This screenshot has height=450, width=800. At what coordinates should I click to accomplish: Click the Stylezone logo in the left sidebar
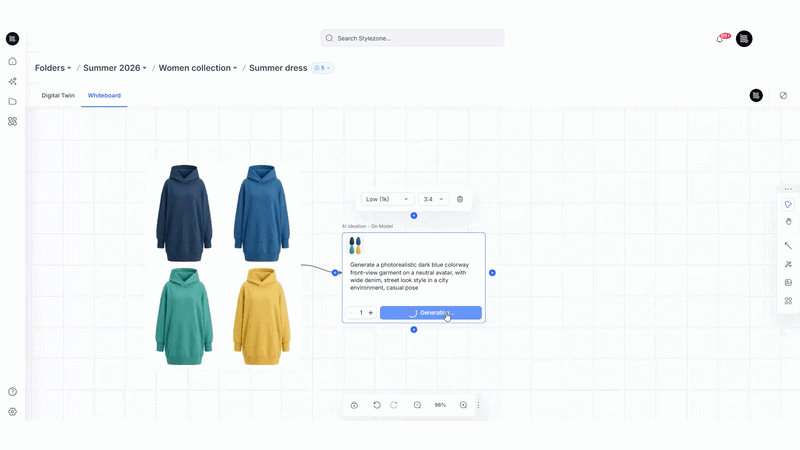(12, 39)
